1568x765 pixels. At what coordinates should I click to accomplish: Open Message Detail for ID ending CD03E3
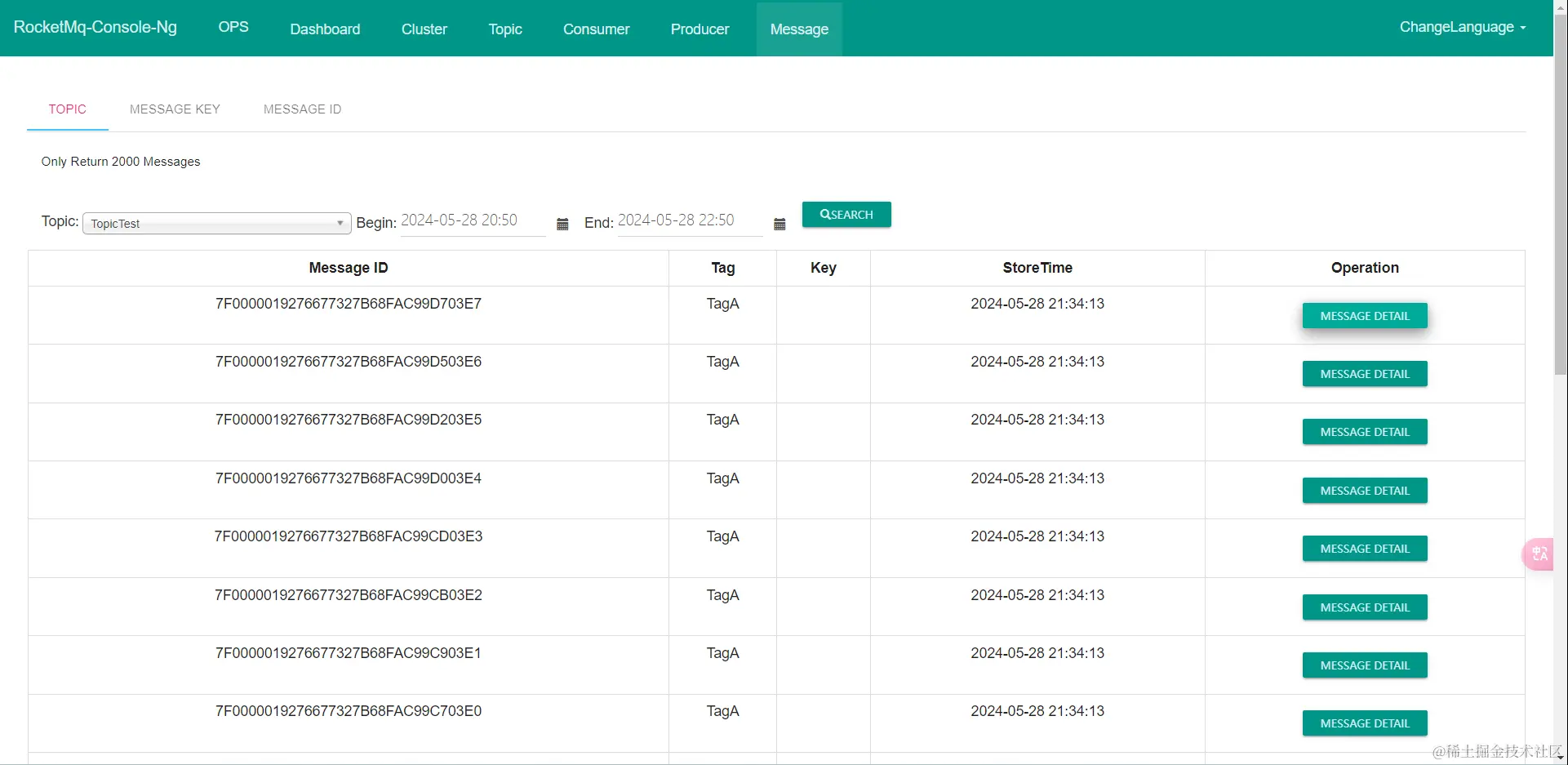(x=1365, y=549)
